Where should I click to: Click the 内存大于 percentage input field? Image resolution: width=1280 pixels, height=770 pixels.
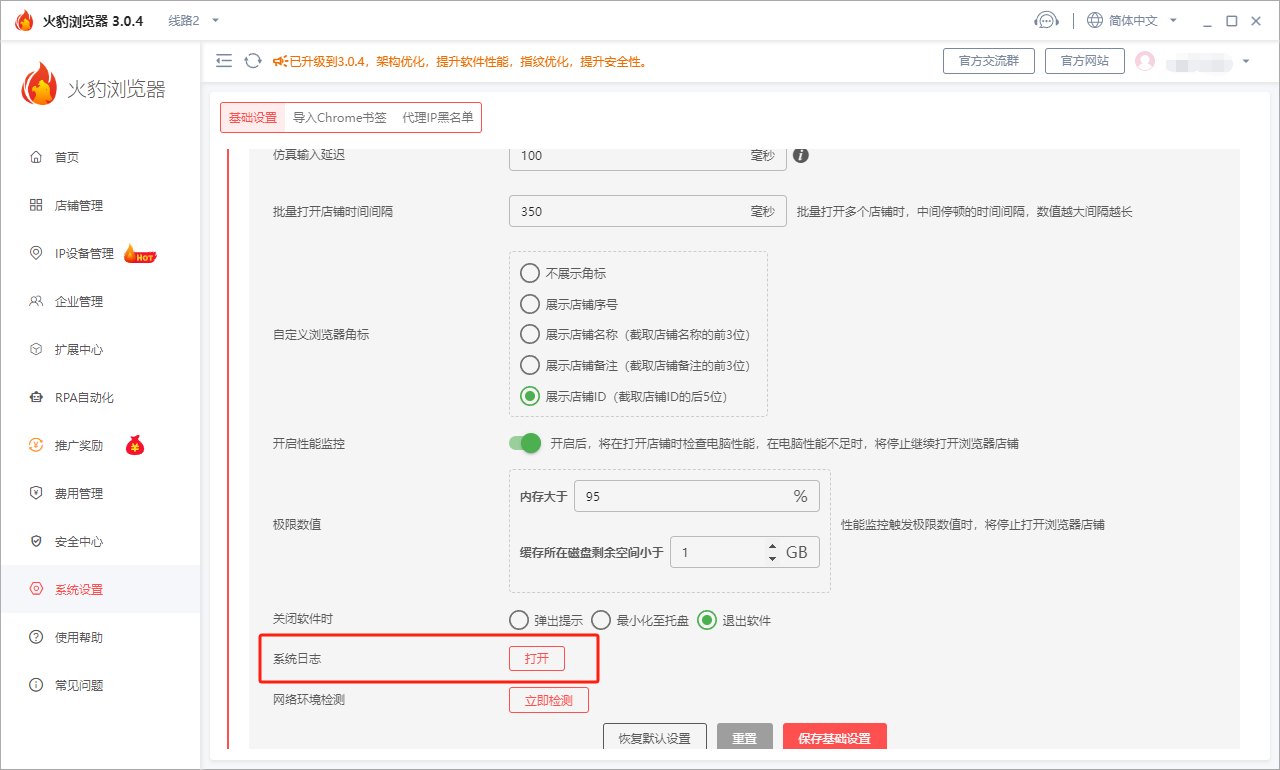pos(660,495)
